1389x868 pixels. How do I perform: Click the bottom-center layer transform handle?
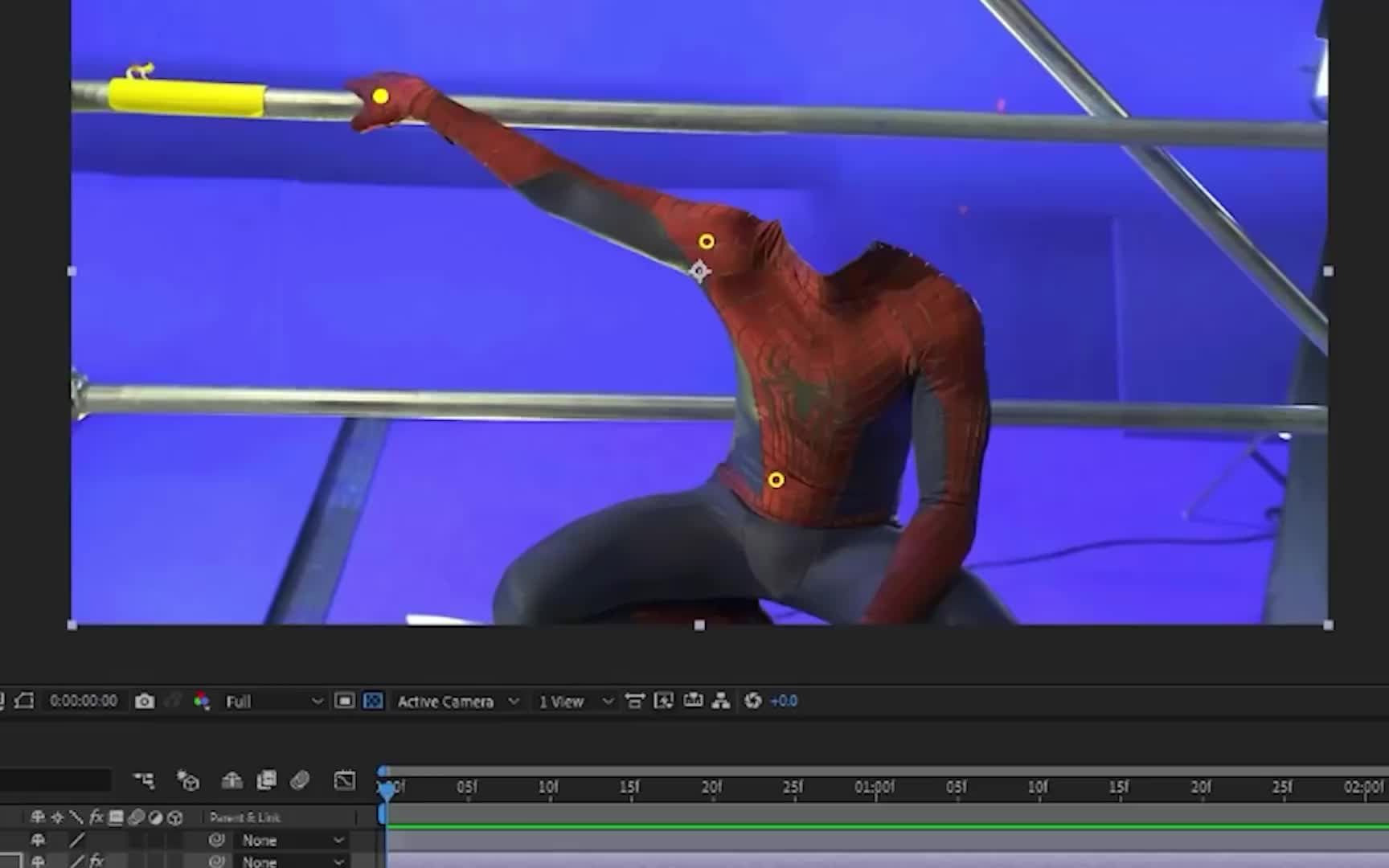pyautogui.click(x=699, y=625)
